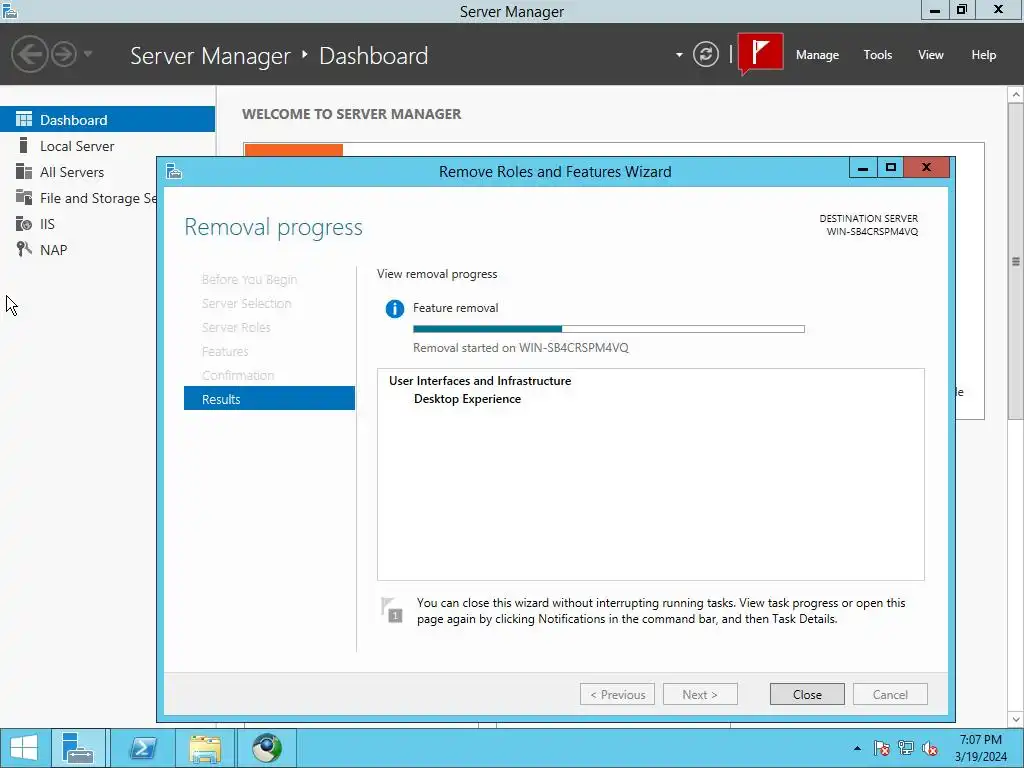The width and height of the screenshot is (1024, 768).
Task: Click the Next button in the wizard
Action: [700, 694]
